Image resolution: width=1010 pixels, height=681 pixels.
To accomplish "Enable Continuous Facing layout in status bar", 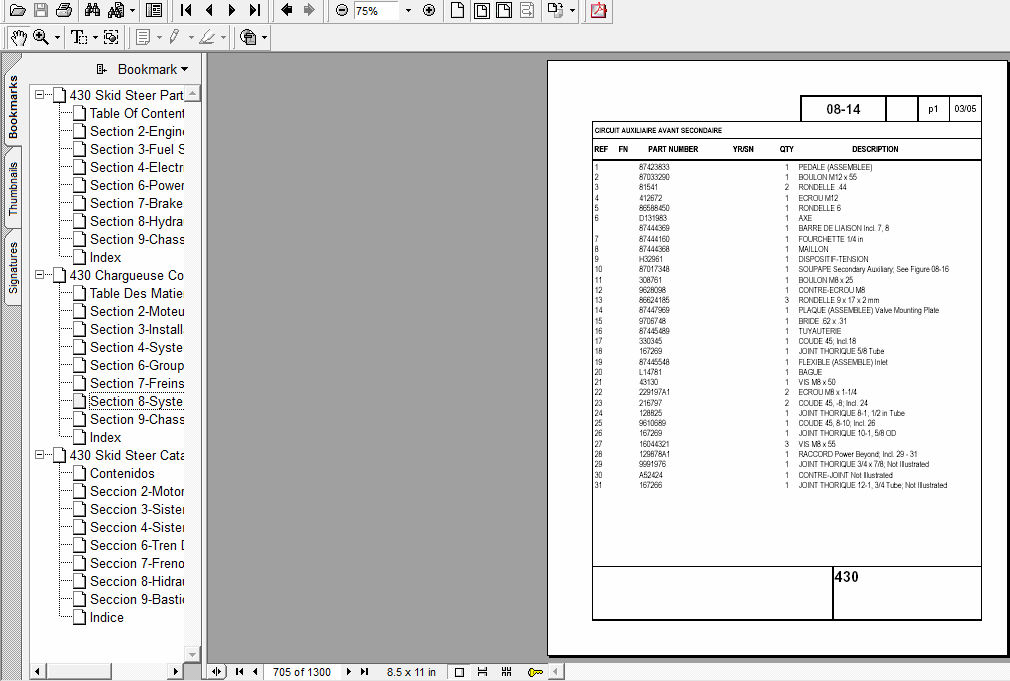I will (x=506, y=672).
